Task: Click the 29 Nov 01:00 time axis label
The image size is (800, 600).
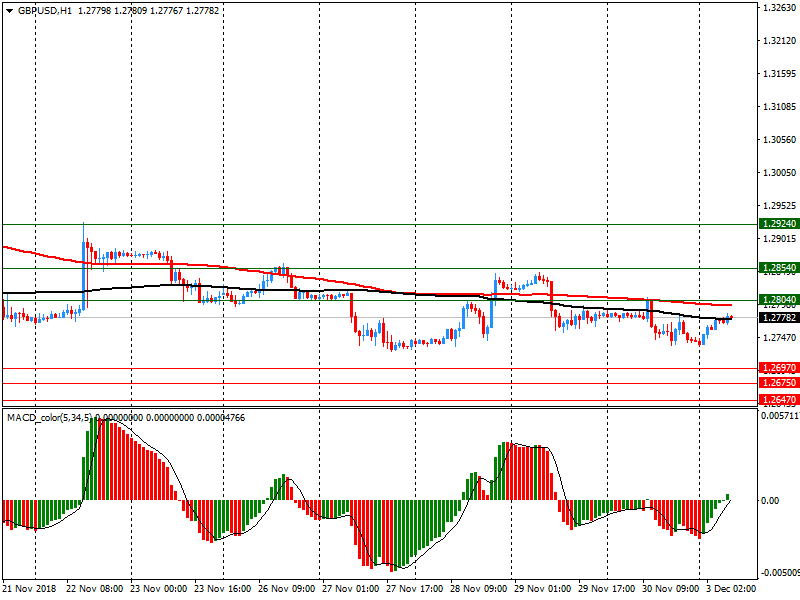Action: pyautogui.click(x=543, y=590)
